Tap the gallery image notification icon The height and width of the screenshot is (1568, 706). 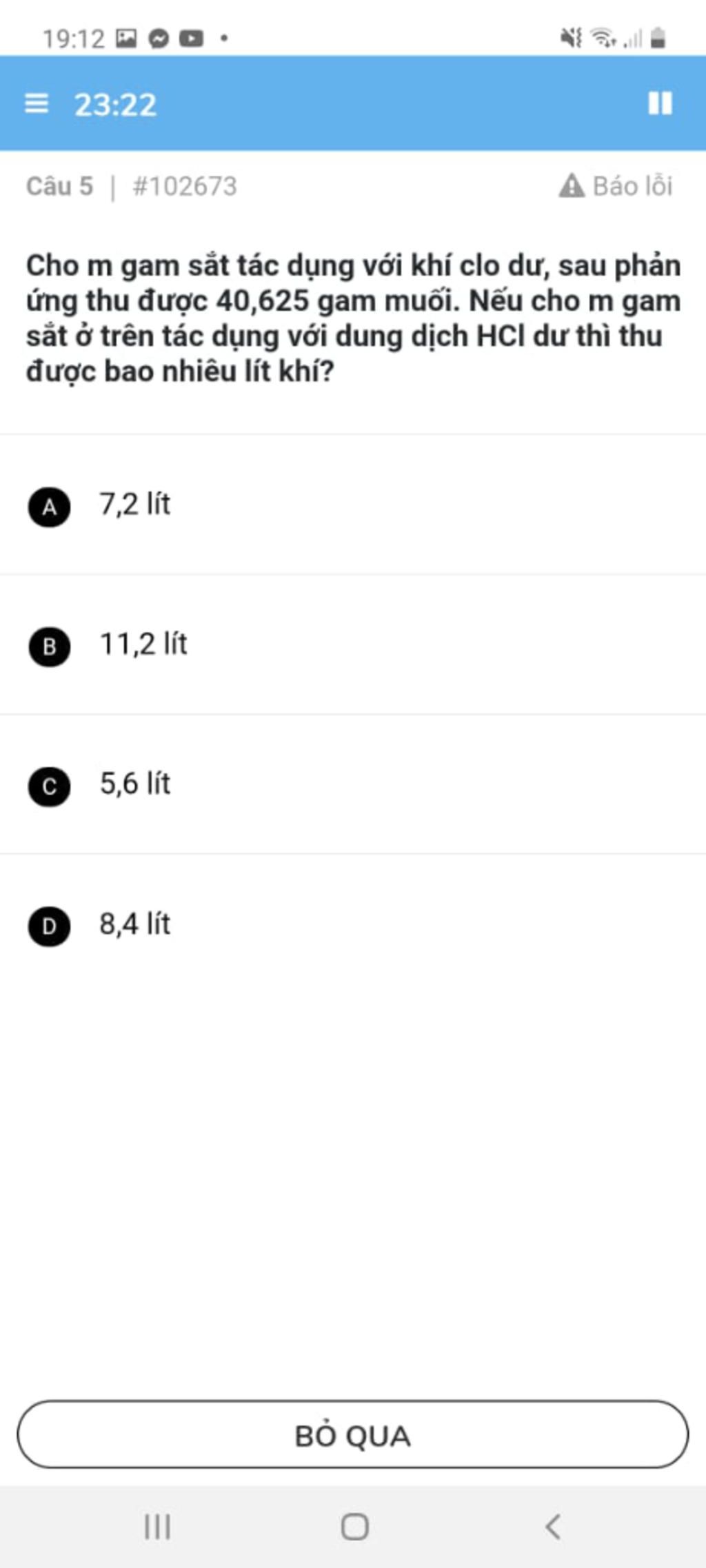(126, 38)
